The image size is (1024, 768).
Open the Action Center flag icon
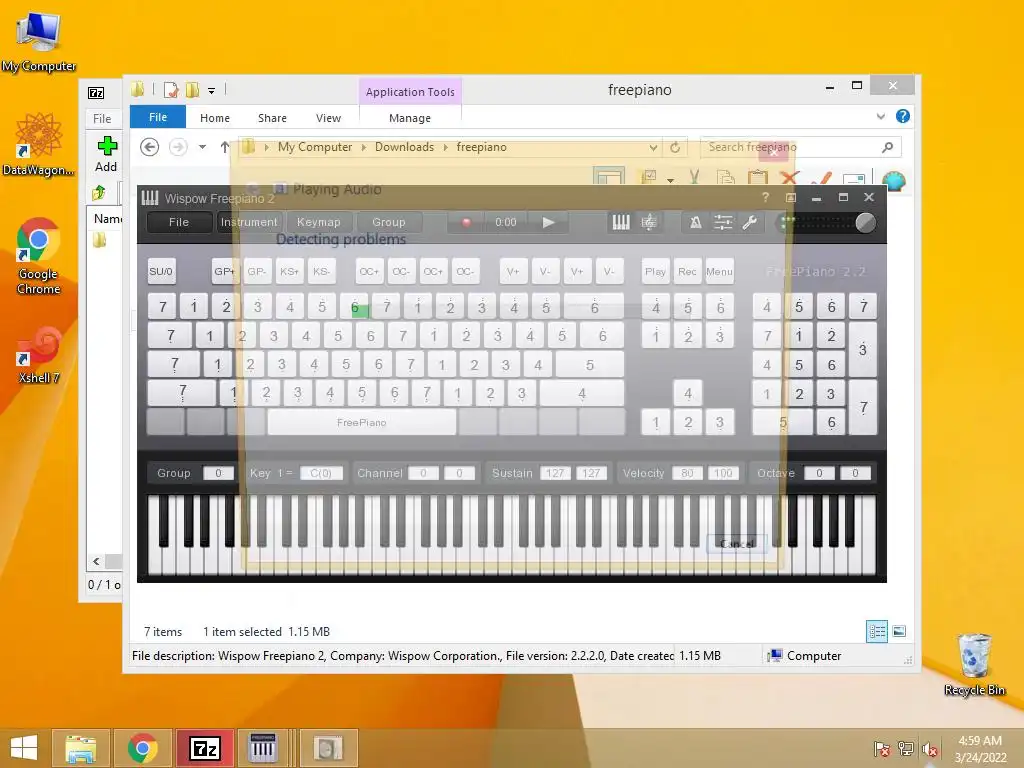(882, 750)
